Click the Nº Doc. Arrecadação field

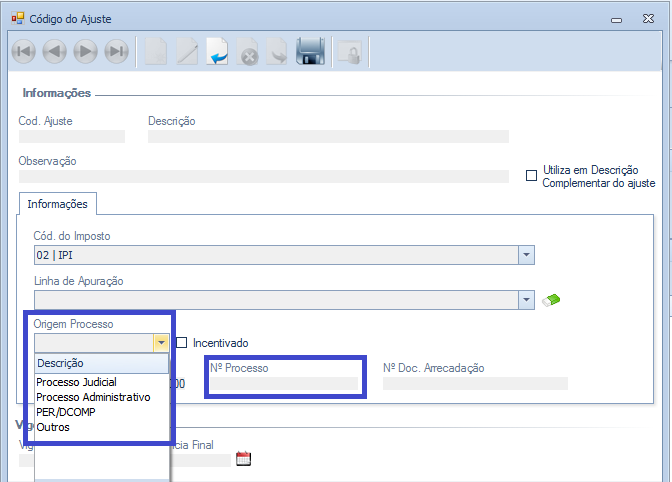pyautogui.click(x=475, y=383)
